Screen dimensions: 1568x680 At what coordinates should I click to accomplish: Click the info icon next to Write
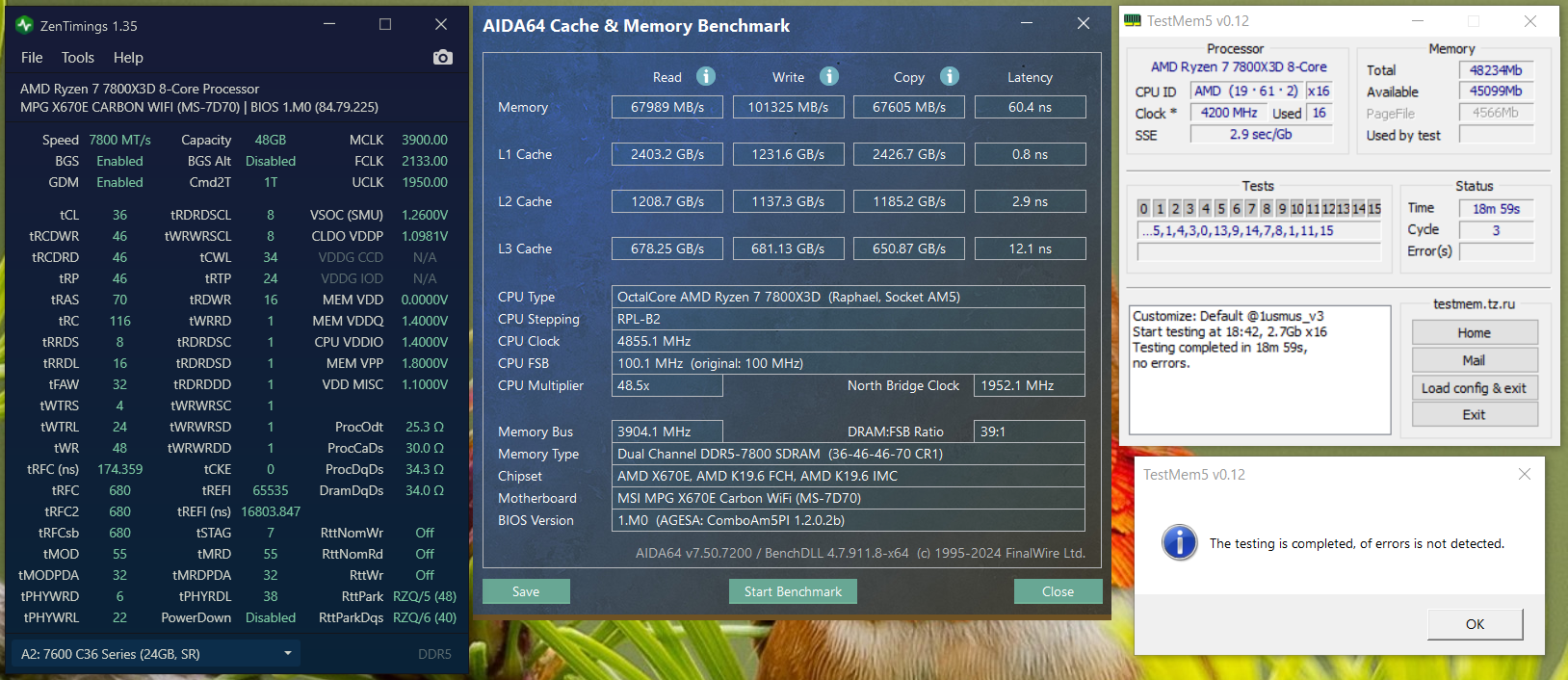[829, 76]
